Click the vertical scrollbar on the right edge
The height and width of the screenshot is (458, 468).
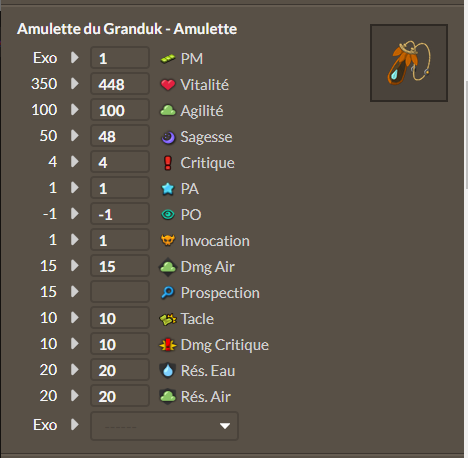point(466,134)
